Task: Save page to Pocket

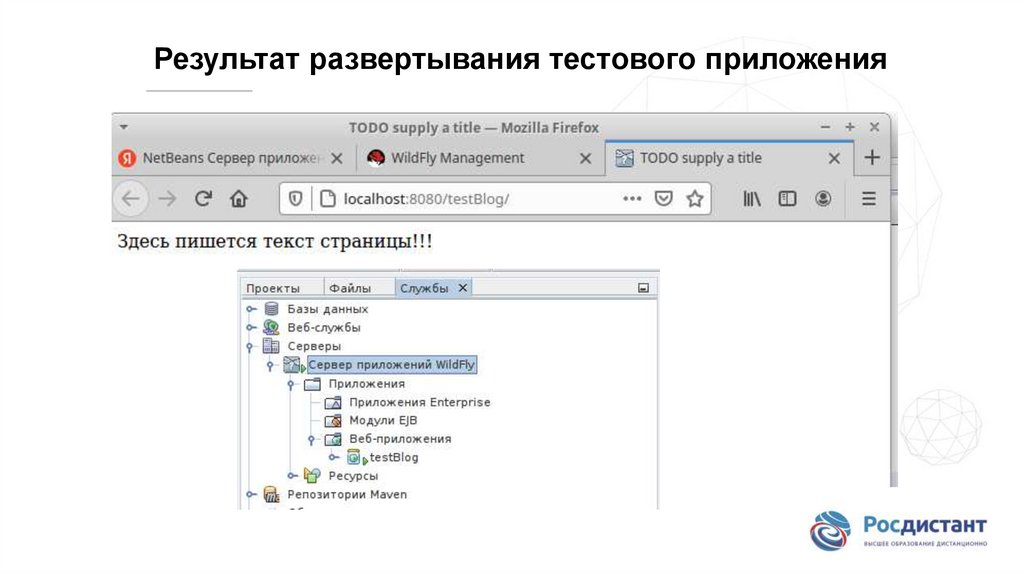Action: click(664, 199)
